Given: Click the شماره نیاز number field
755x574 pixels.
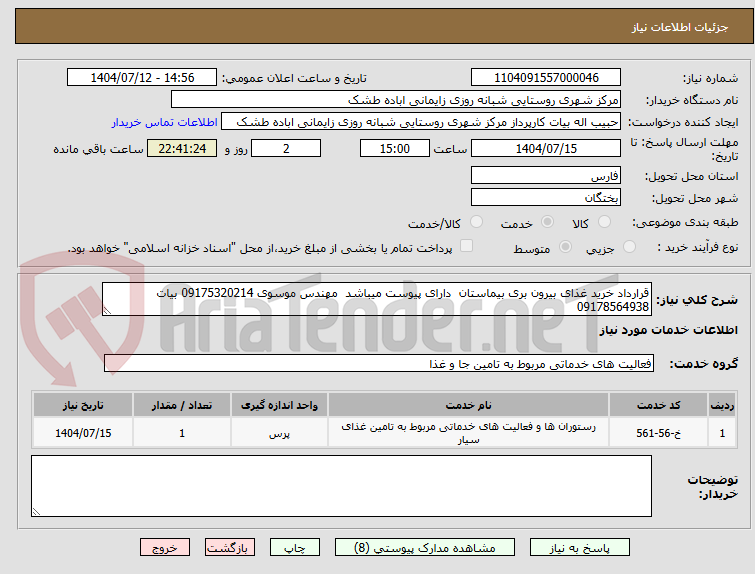Looking at the screenshot, I should 546,78.
